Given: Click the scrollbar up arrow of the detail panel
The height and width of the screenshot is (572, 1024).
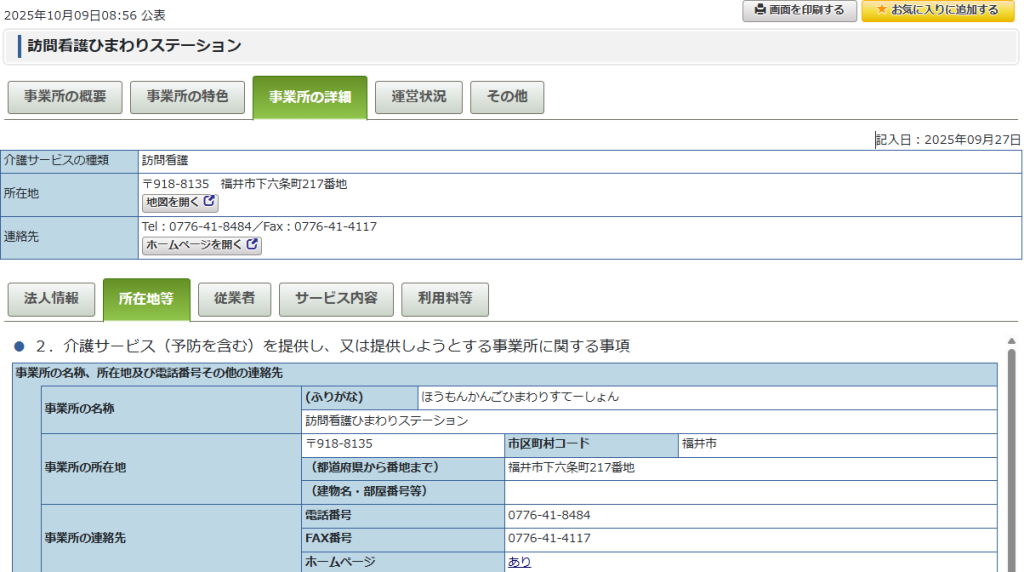Looking at the screenshot, I should click(x=1011, y=341).
